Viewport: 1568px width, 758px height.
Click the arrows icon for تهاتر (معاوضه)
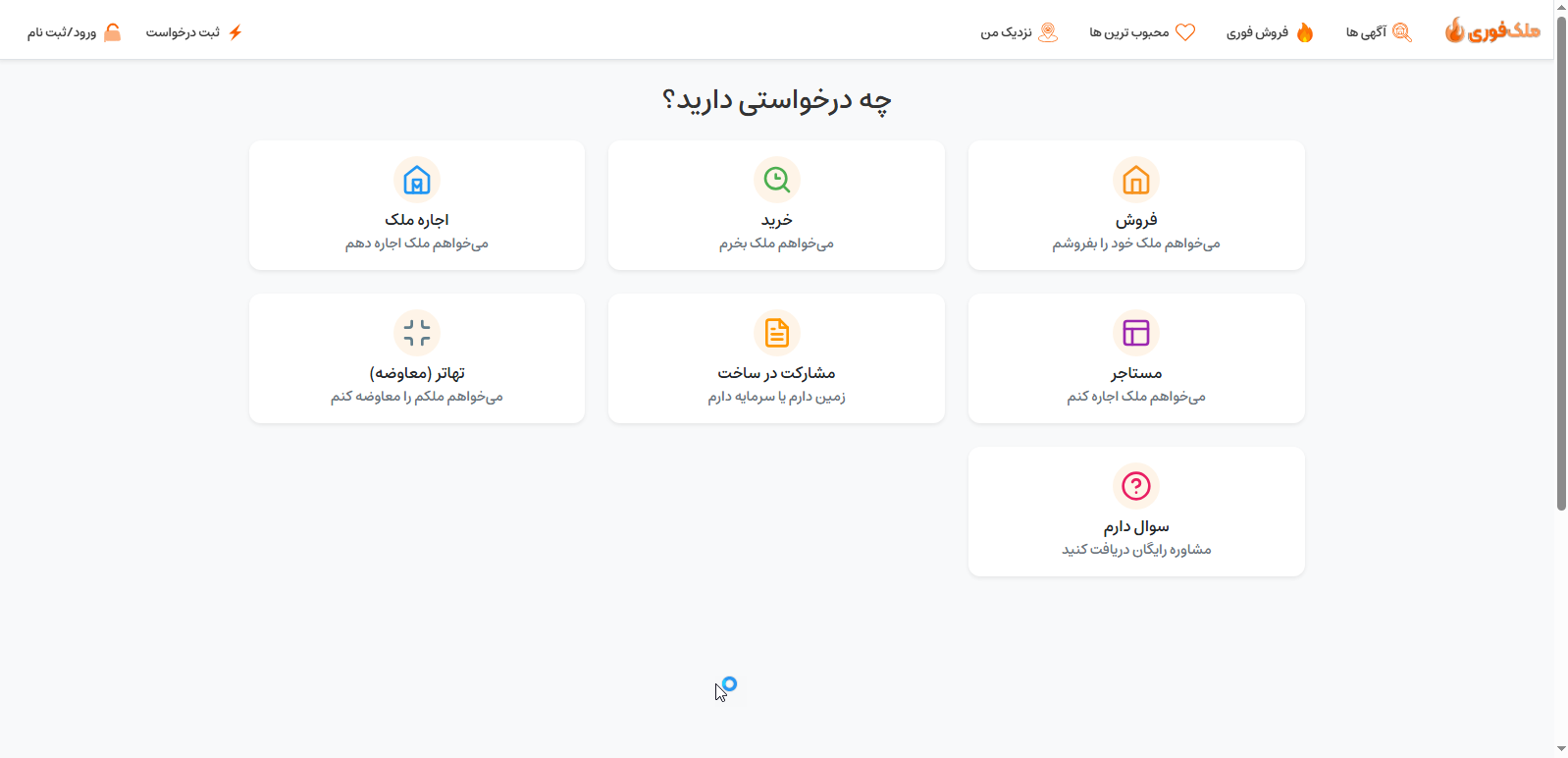click(417, 333)
